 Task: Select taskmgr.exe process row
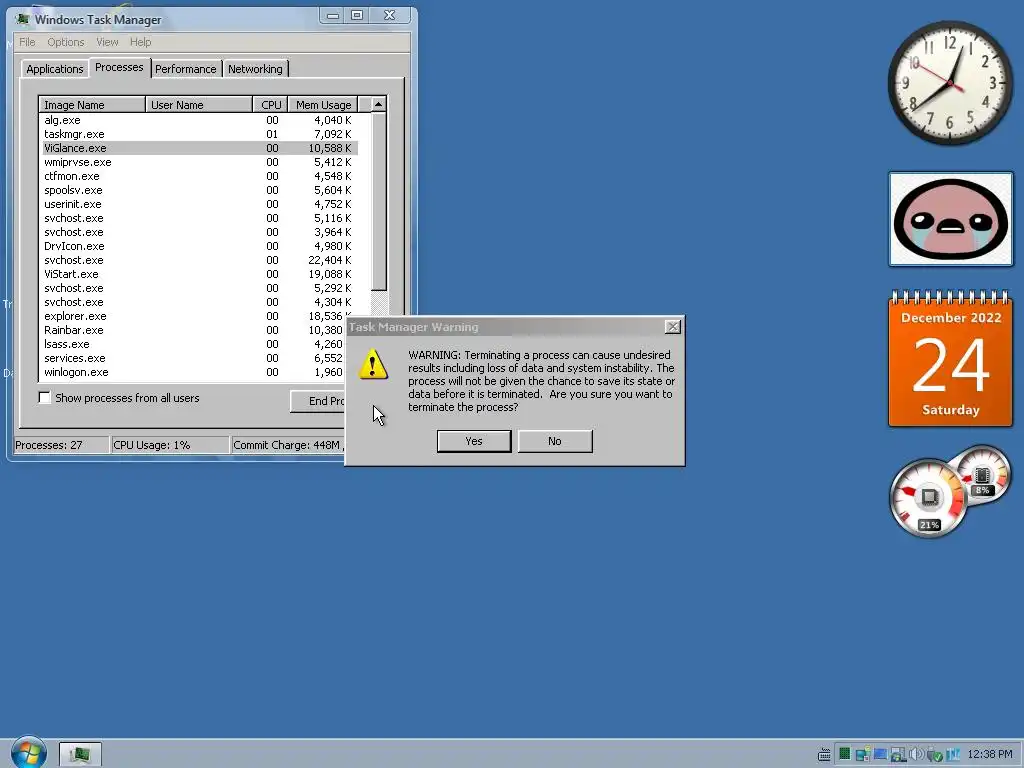(x=199, y=134)
